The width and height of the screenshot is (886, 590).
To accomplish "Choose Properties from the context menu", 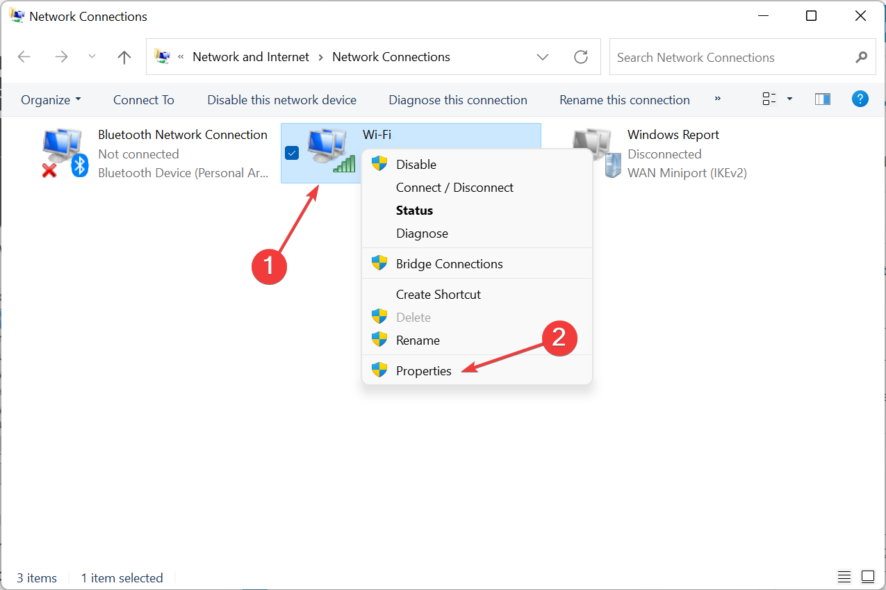I will [x=422, y=370].
